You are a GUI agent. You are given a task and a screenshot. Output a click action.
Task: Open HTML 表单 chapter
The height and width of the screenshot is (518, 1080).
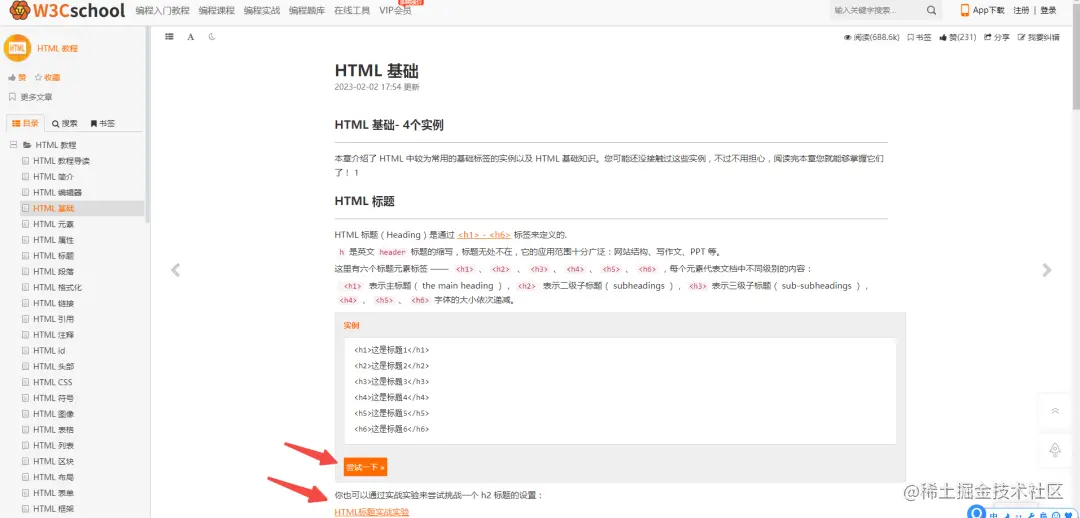pos(53,494)
